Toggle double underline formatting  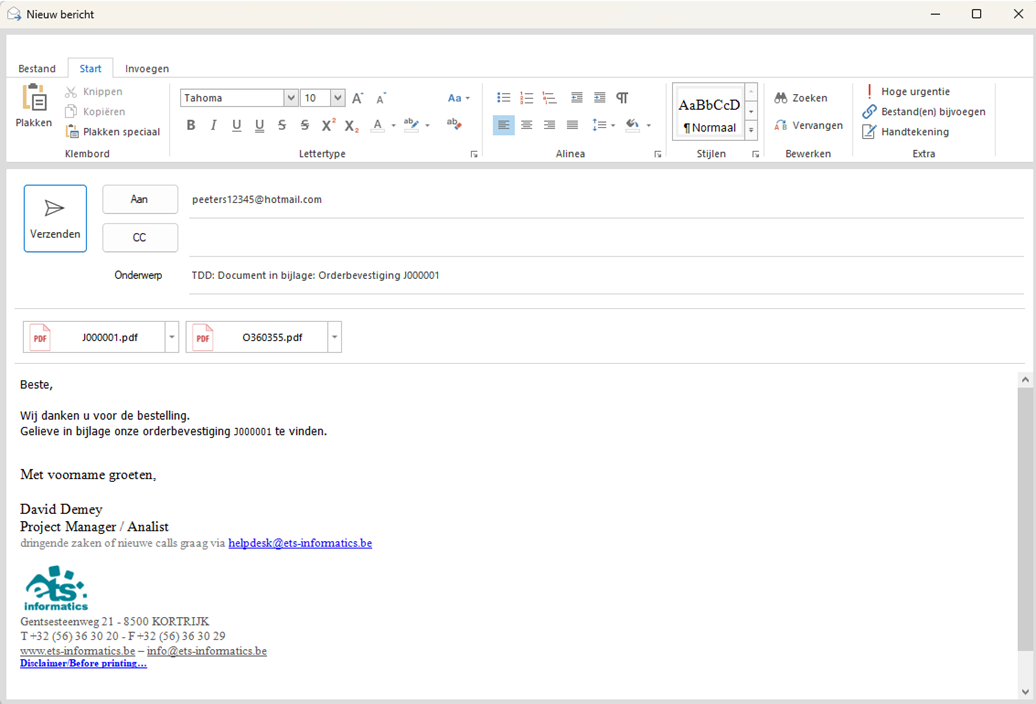tap(259, 125)
